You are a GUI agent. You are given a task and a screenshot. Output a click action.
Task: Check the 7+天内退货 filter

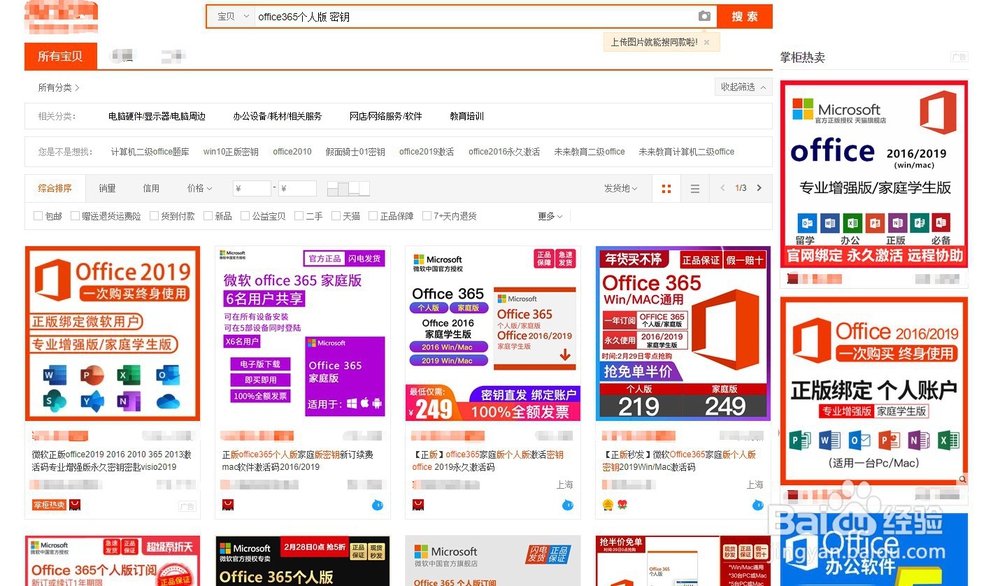point(427,216)
